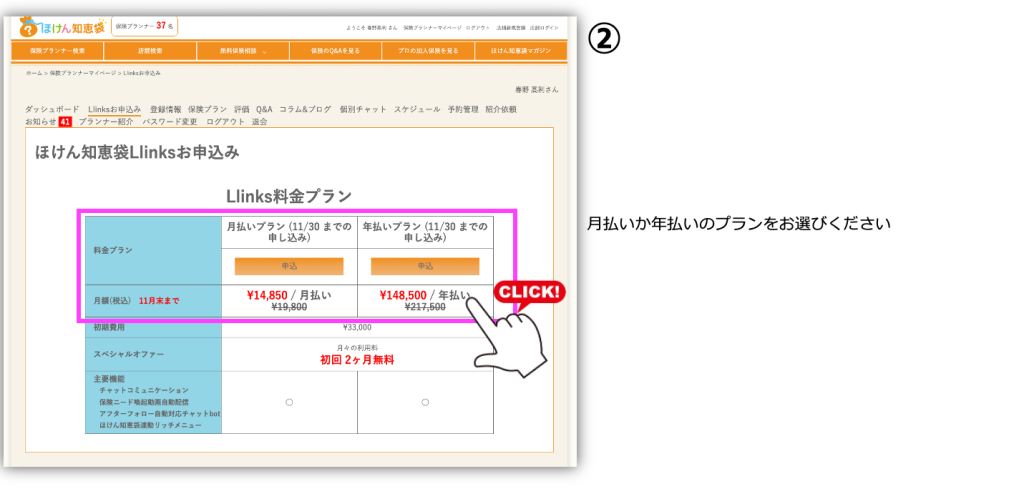Click ログアウト link in top header
This screenshot has width=1024, height=504.
click(x=477, y=28)
